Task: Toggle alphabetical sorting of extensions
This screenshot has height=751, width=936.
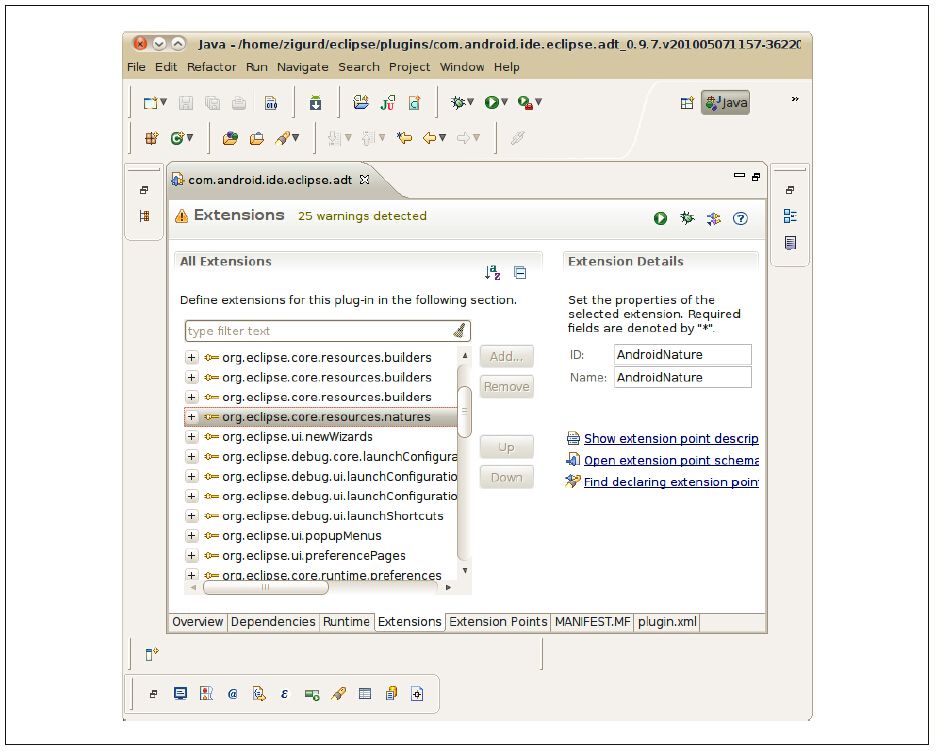Action: click(x=492, y=273)
